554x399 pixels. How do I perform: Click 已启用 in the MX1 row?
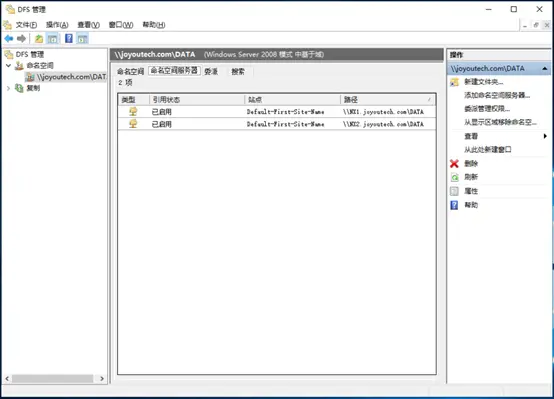click(x=161, y=112)
